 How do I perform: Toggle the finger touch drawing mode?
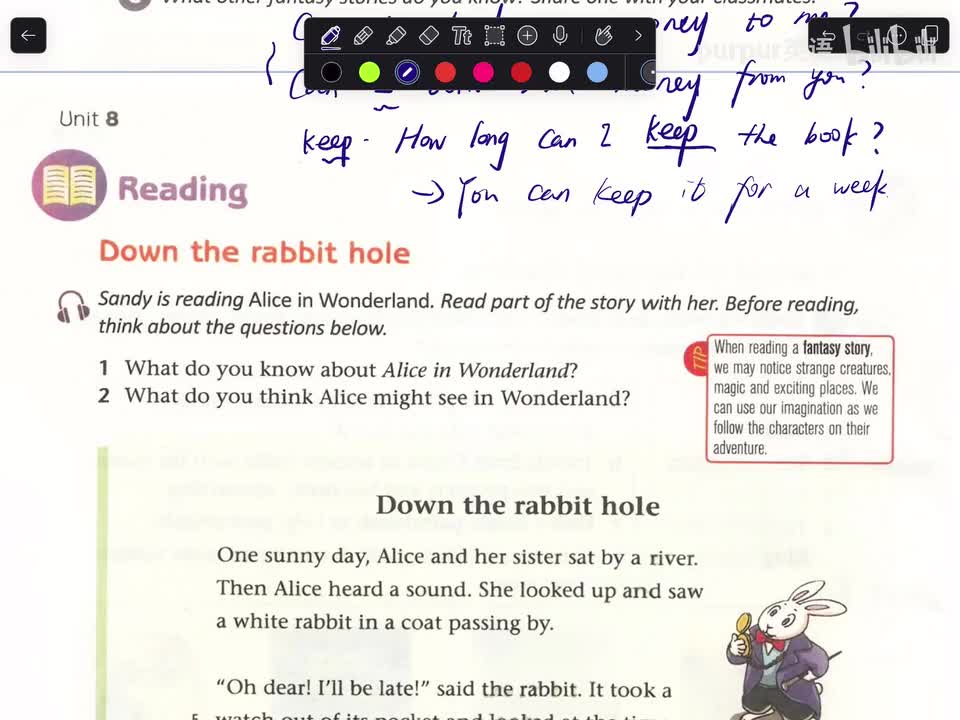tap(604, 36)
